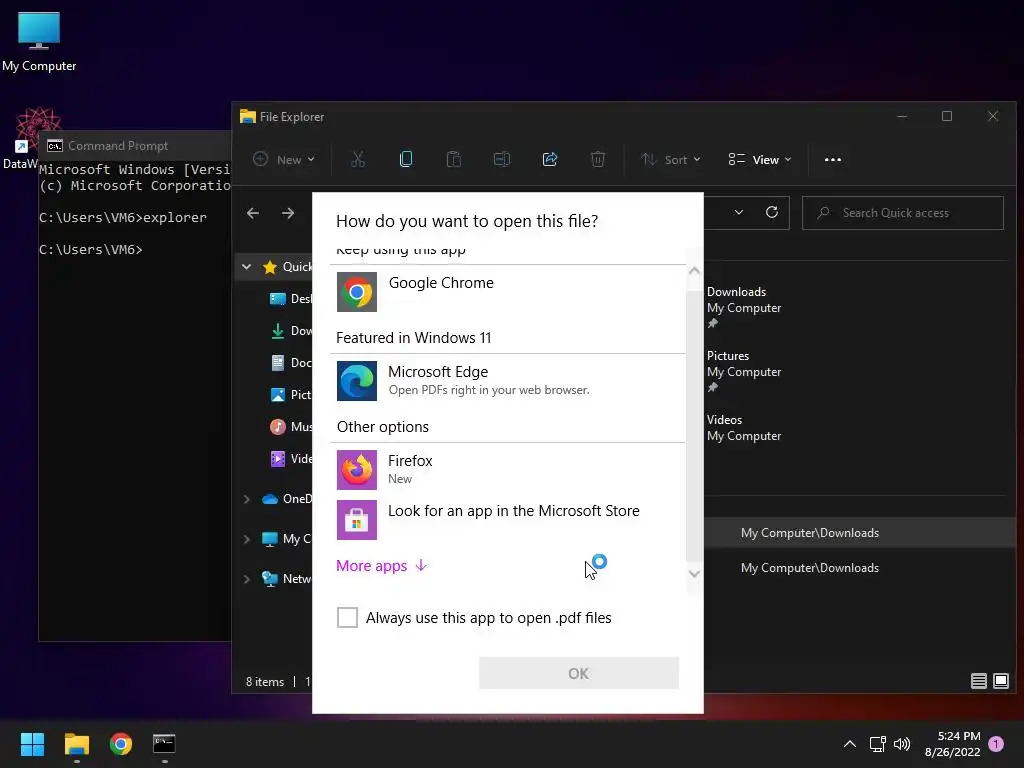Click the Paste icon in File Explorer toolbar

click(453, 159)
